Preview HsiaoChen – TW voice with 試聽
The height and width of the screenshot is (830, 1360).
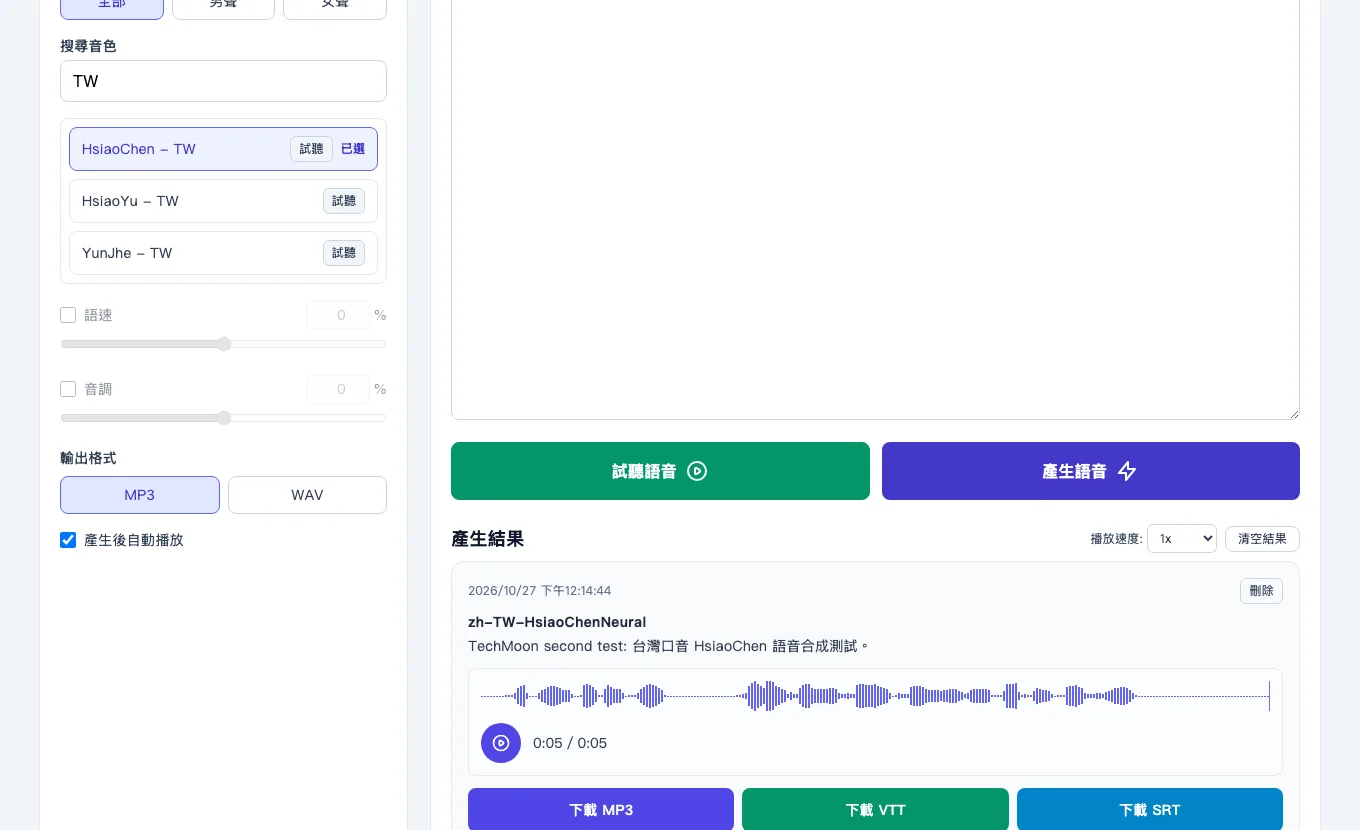tap(312, 149)
